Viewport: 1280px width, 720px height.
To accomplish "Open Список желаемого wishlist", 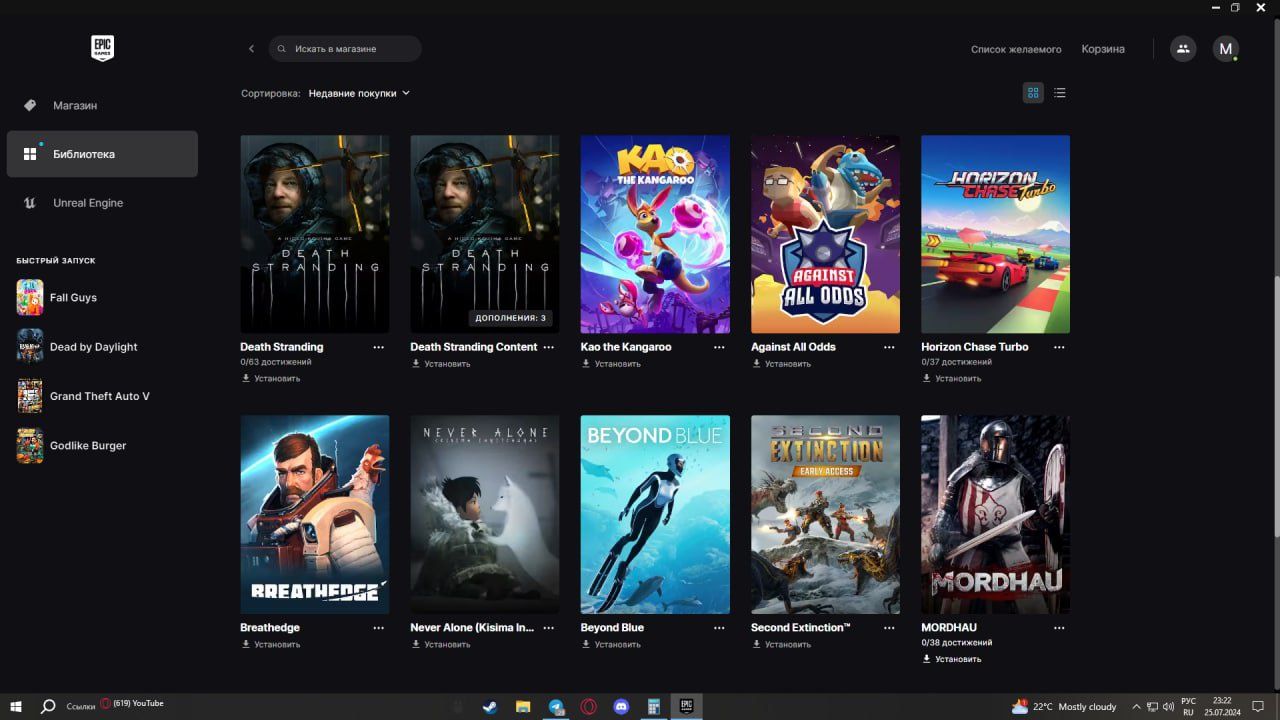I will [1016, 49].
